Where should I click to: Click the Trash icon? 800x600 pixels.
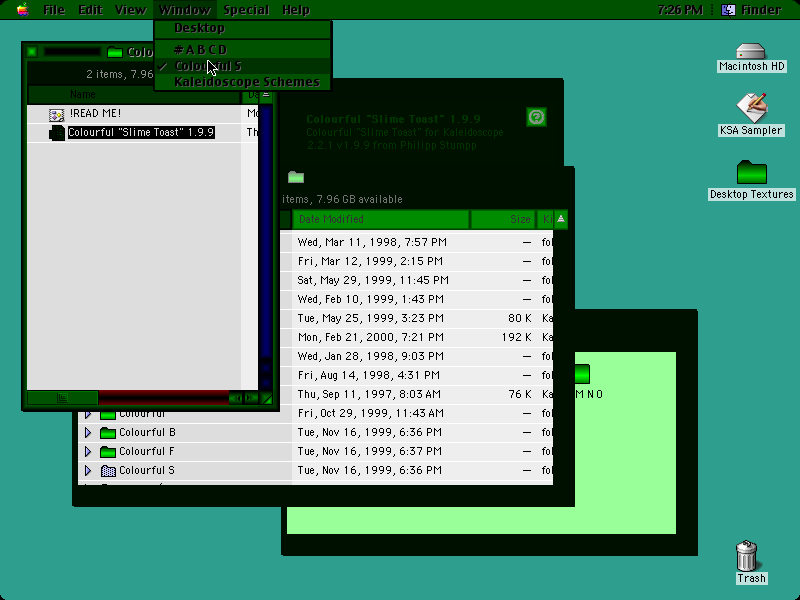click(x=747, y=556)
